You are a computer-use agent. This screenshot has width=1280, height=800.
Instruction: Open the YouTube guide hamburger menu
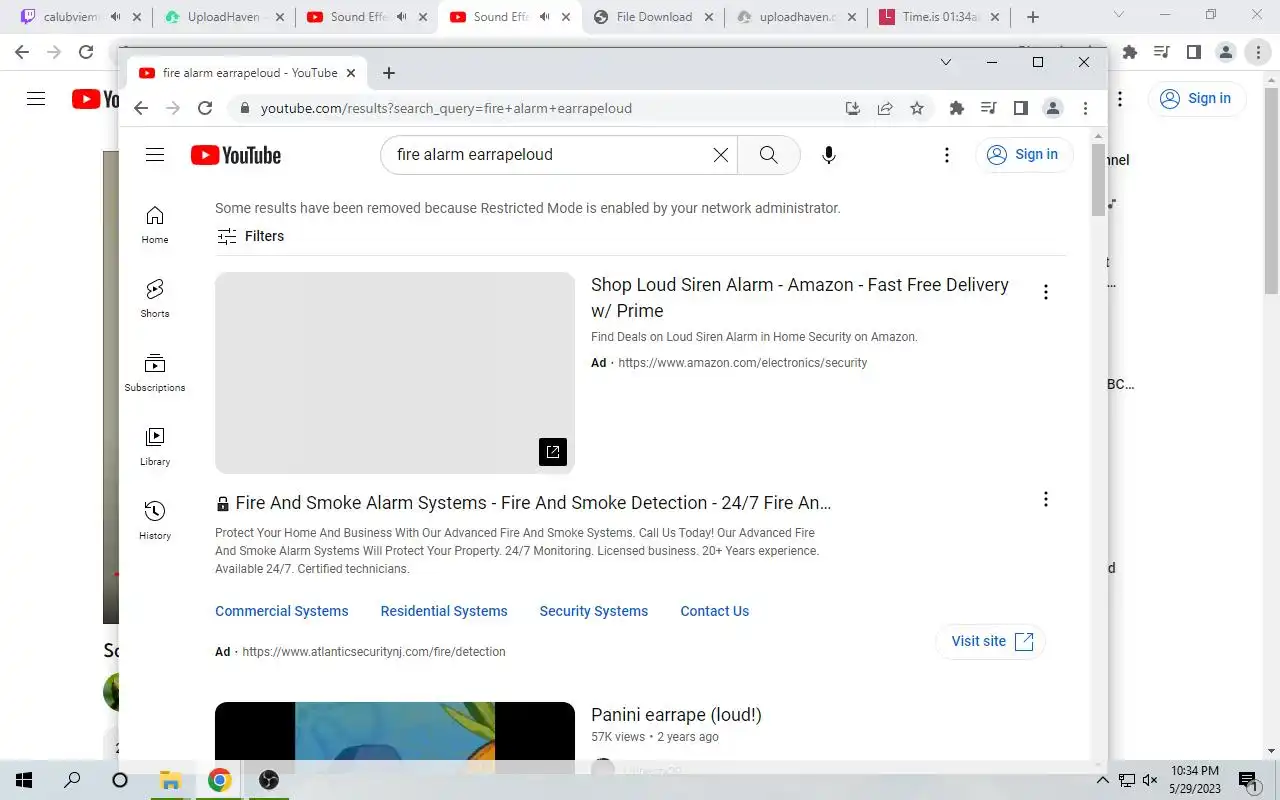tap(154, 155)
